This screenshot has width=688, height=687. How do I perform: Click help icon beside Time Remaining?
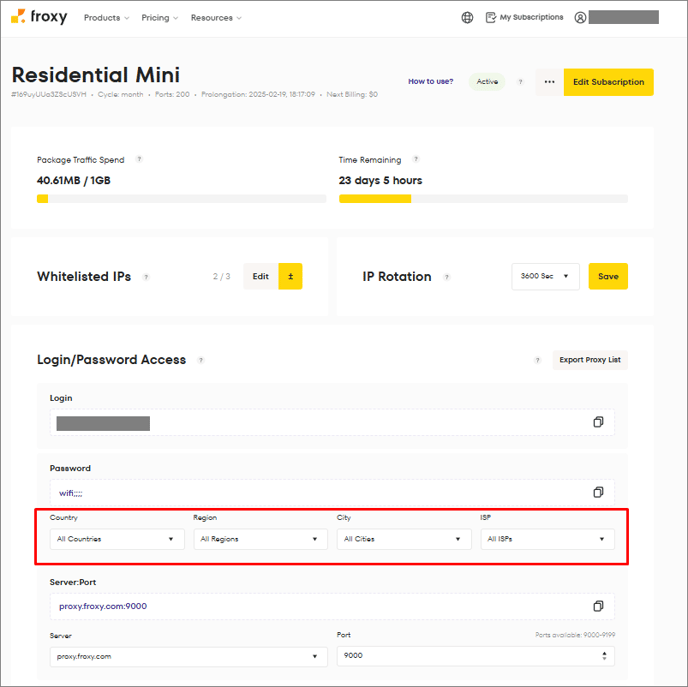[x=416, y=159]
